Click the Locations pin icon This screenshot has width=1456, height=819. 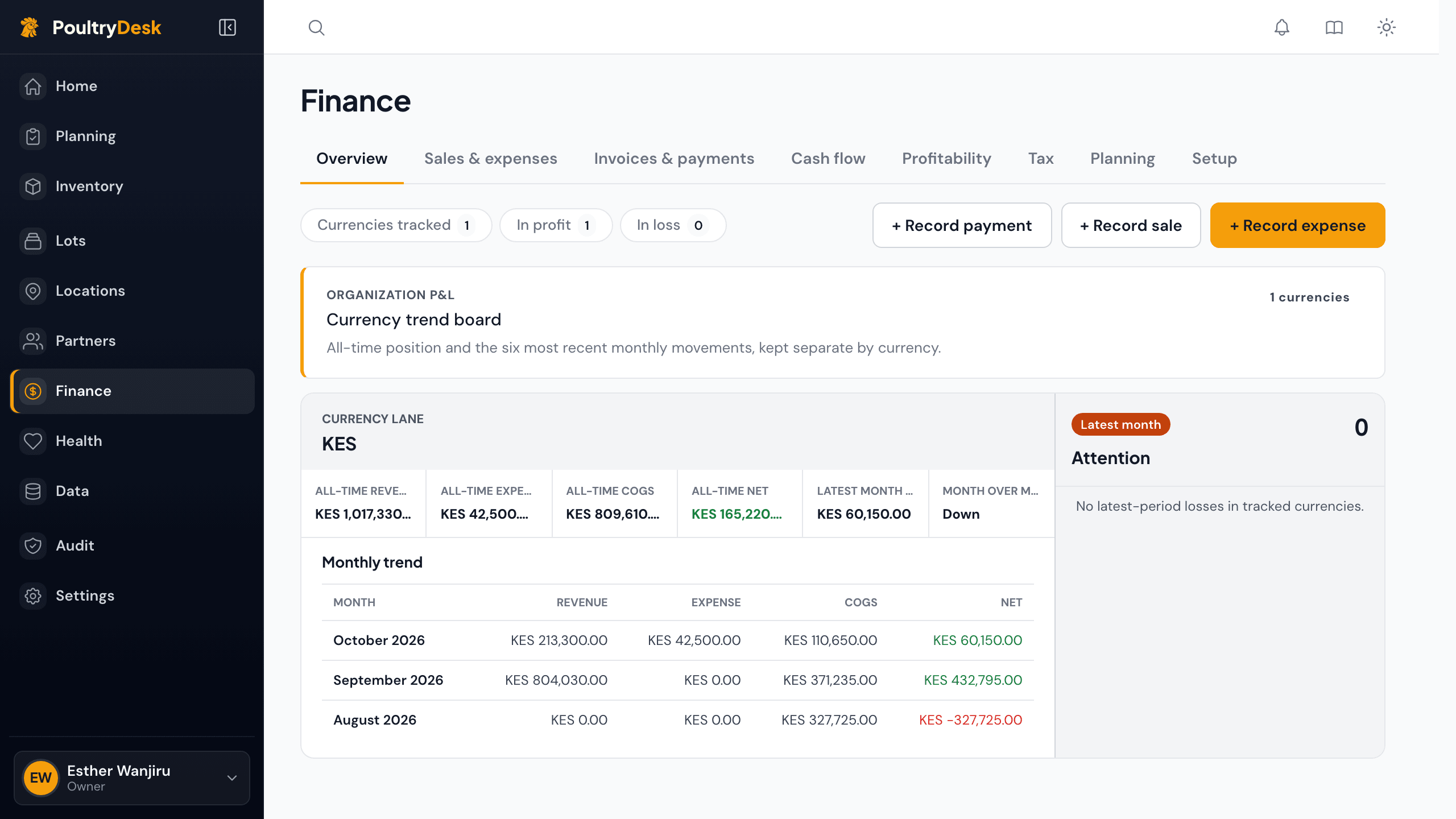[33, 291]
